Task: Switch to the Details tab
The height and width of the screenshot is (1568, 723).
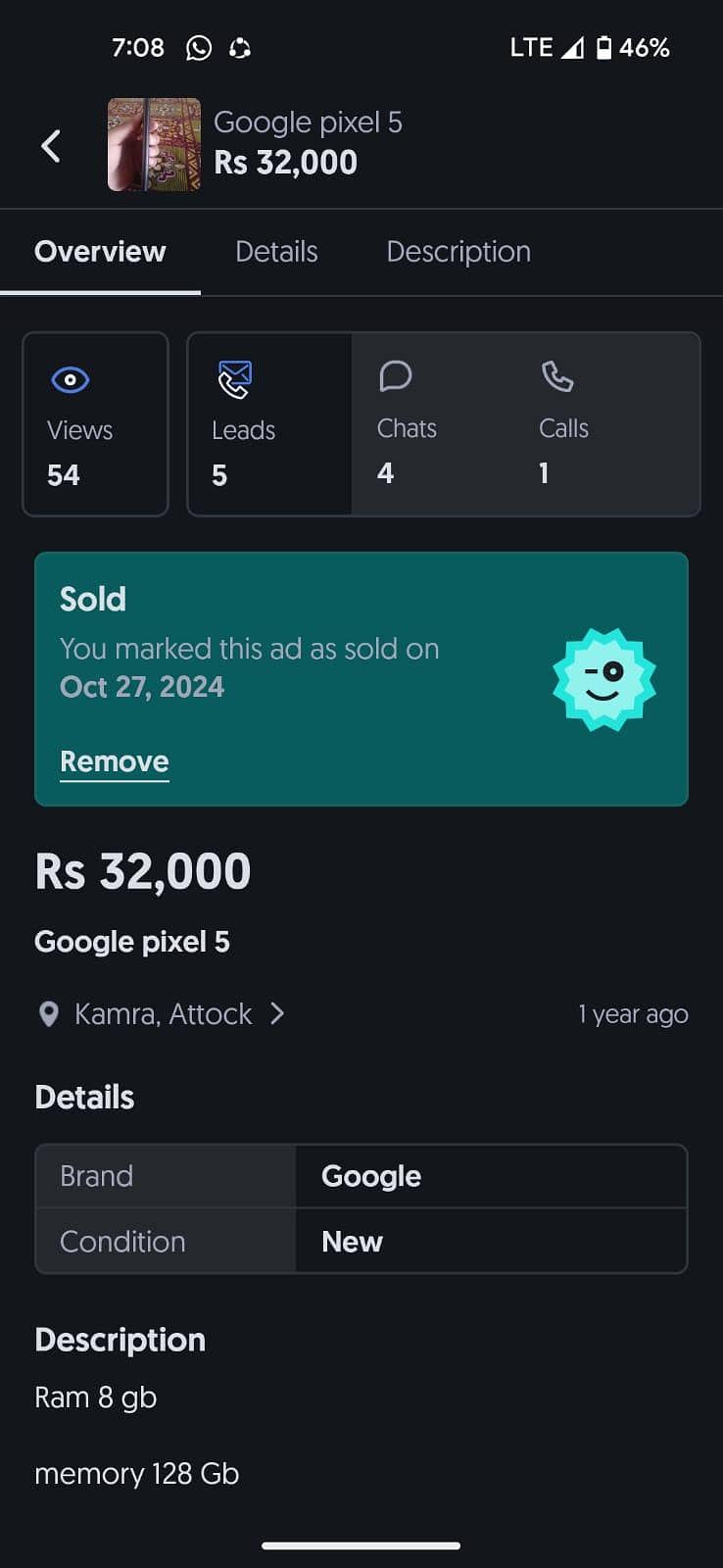Action: pos(276,252)
